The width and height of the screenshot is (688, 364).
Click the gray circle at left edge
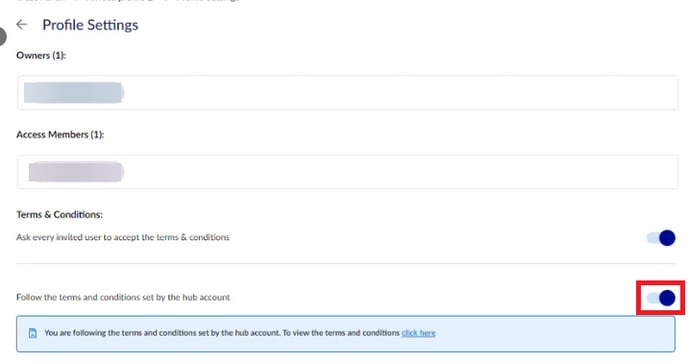point(2,36)
